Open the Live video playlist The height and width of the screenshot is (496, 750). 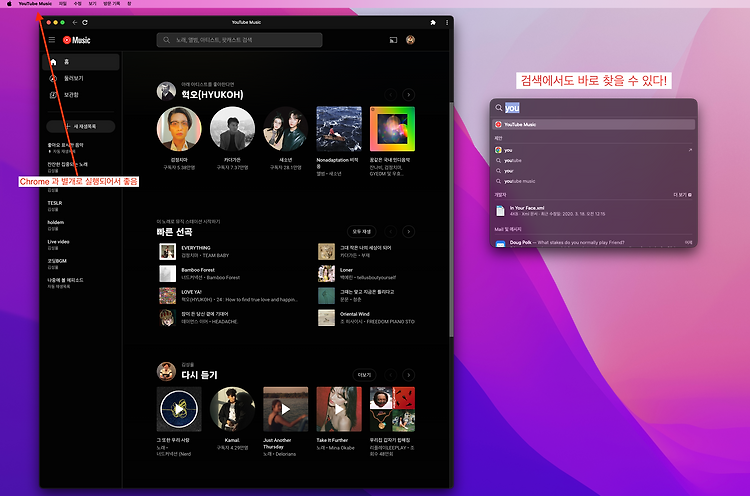pos(58,244)
